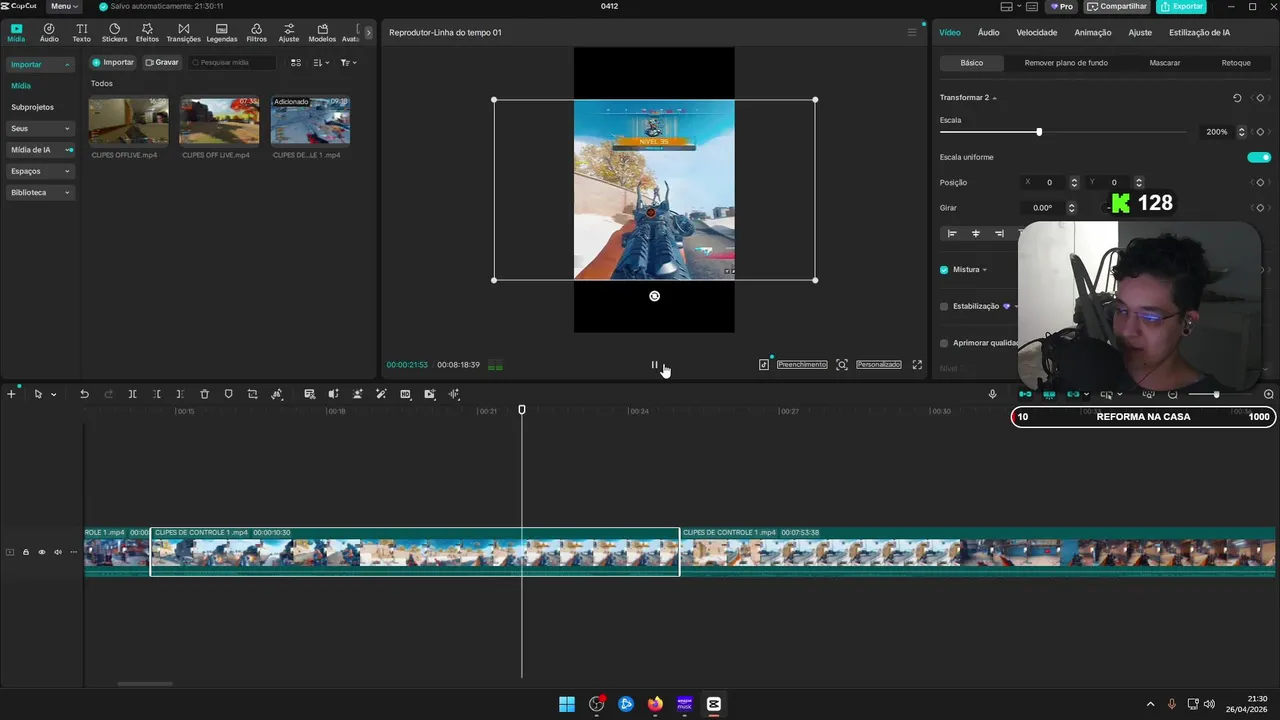
Task: Open the Transições tab
Action: (183, 33)
